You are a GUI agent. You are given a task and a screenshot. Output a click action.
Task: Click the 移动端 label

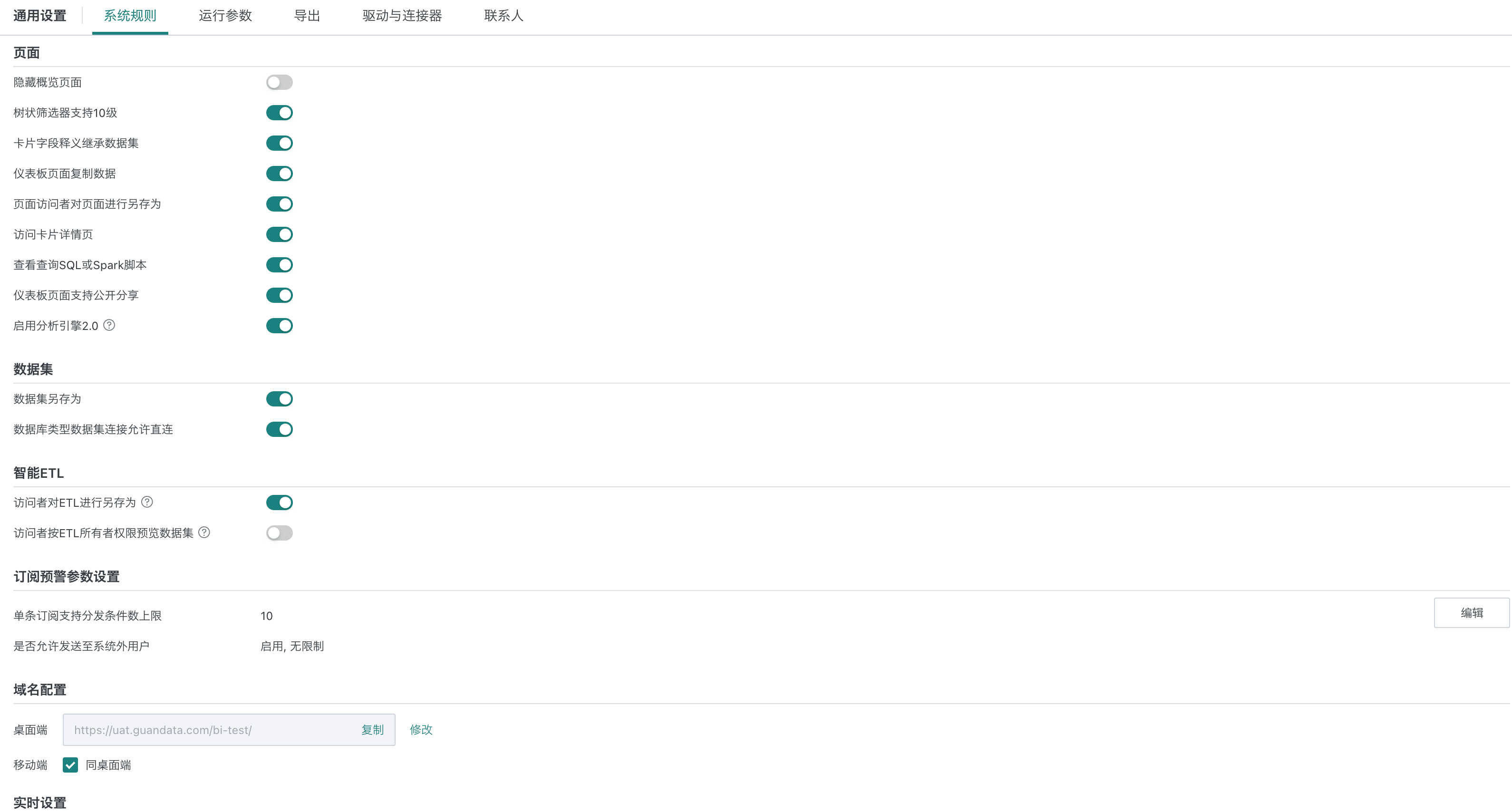point(30,765)
